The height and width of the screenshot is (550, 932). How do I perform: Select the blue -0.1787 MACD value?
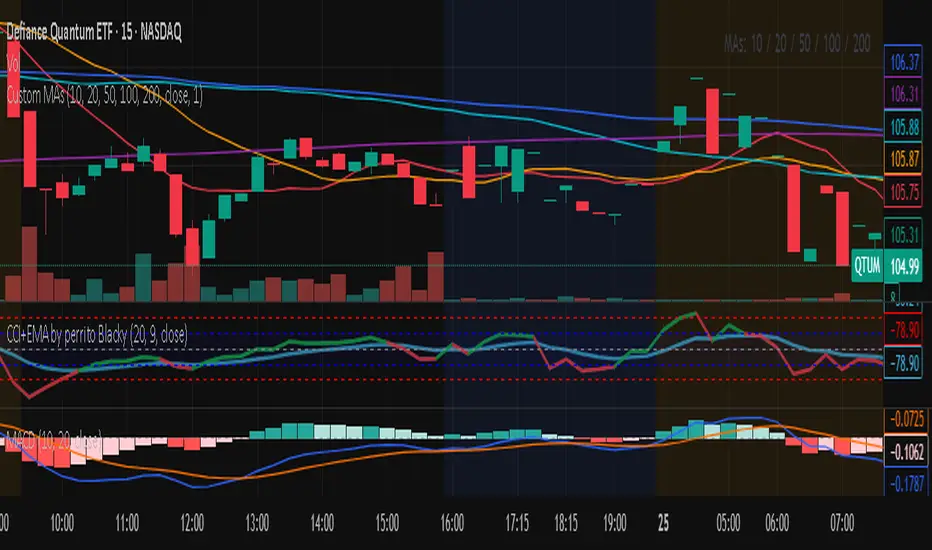905,483
